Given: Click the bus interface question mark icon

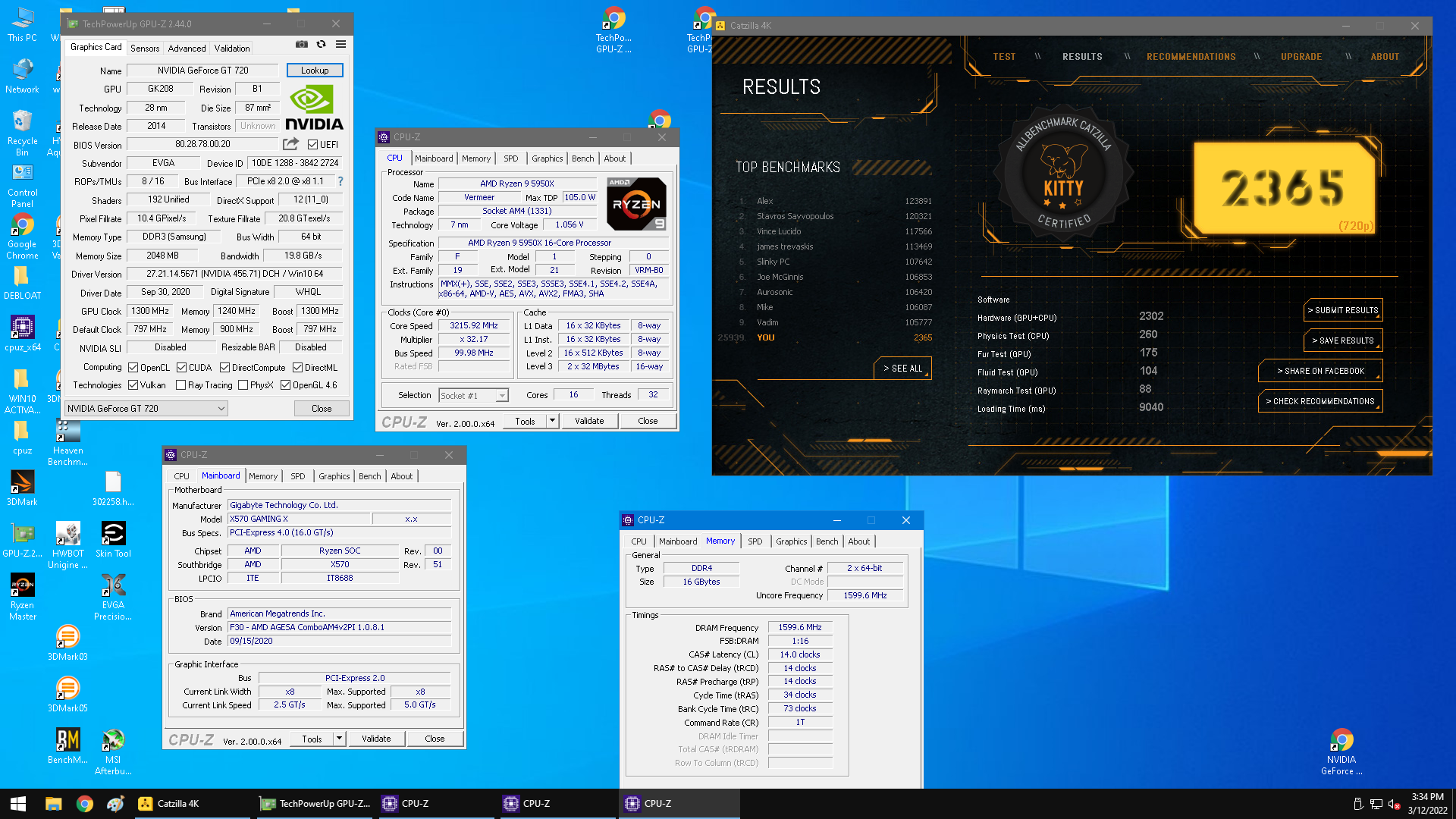Looking at the screenshot, I should click(340, 181).
